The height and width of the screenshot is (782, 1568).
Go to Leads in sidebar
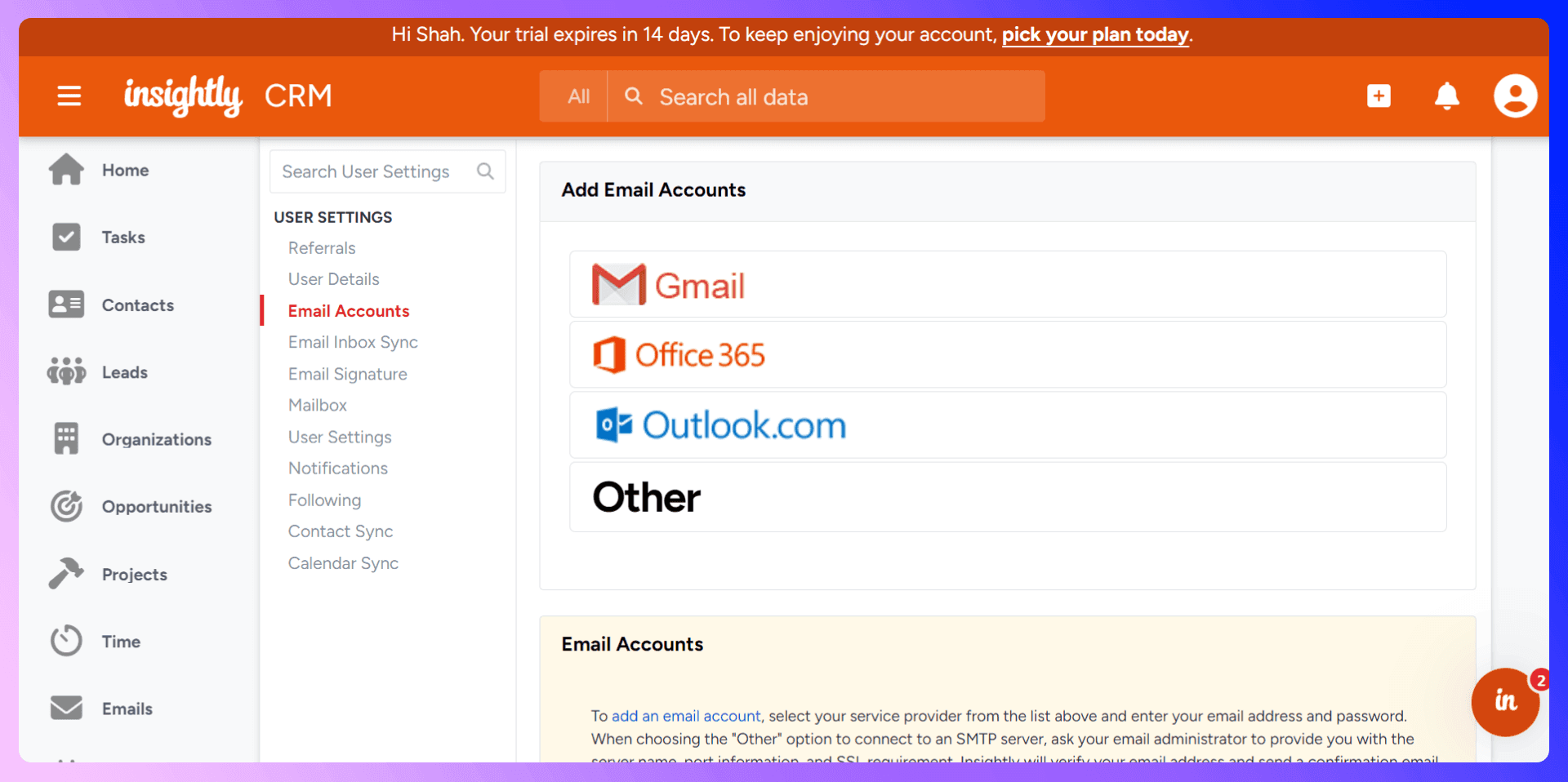(x=125, y=372)
